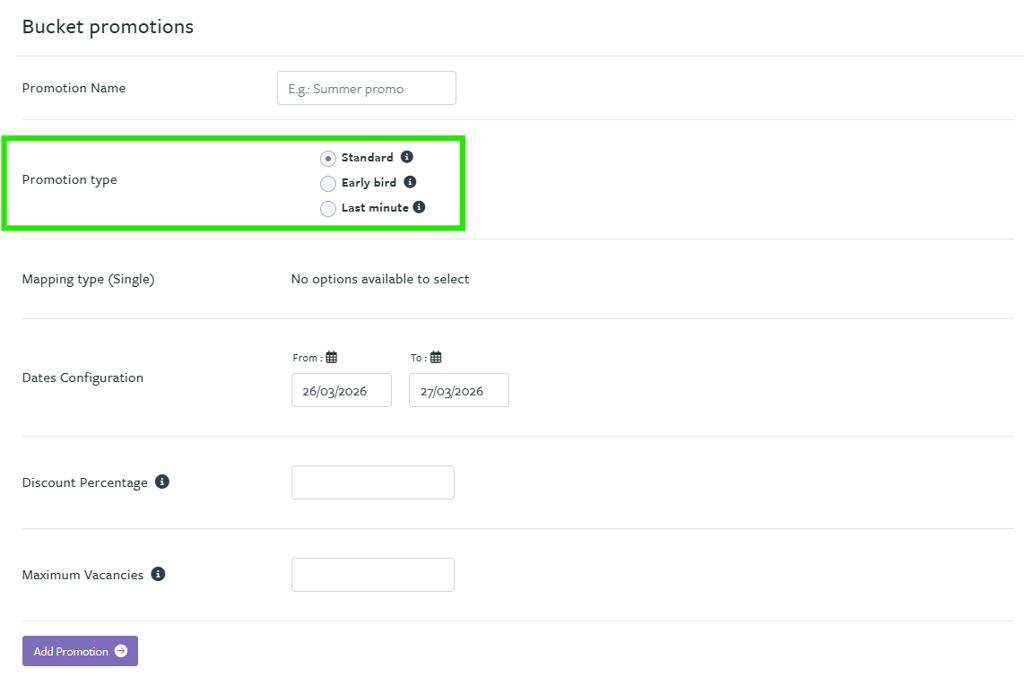The width and height of the screenshot is (1024, 677).
Task: Focus the Discount Percentage input box
Action: pos(373,482)
